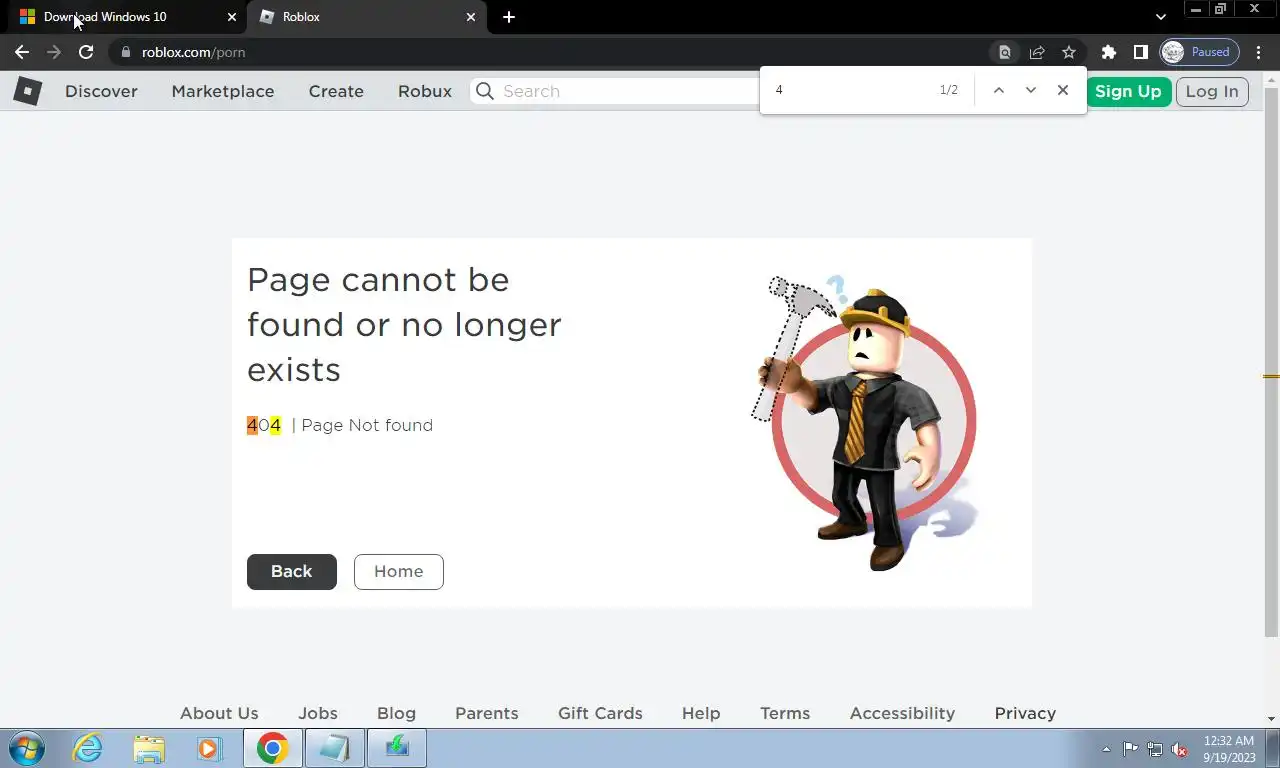Open the Parents footer link
The height and width of the screenshot is (768, 1280).
click(487, 713)
